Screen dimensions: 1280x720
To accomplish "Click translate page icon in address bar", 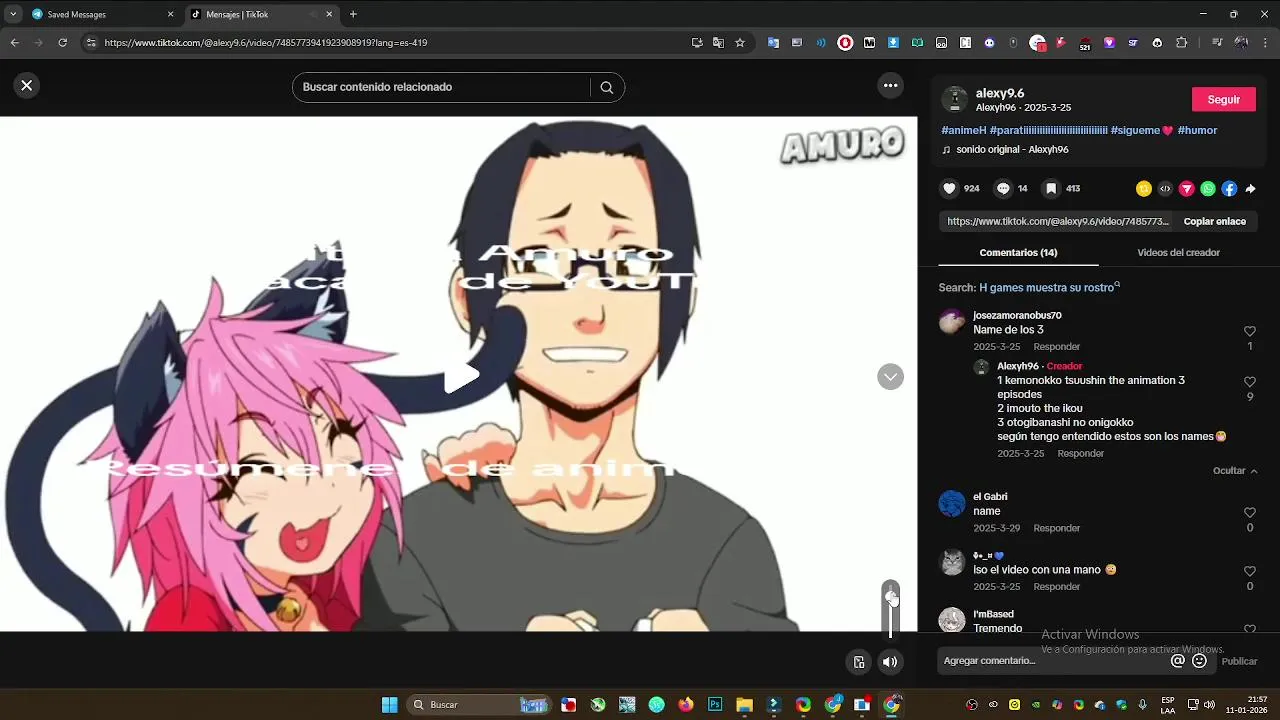I will 718,43.
